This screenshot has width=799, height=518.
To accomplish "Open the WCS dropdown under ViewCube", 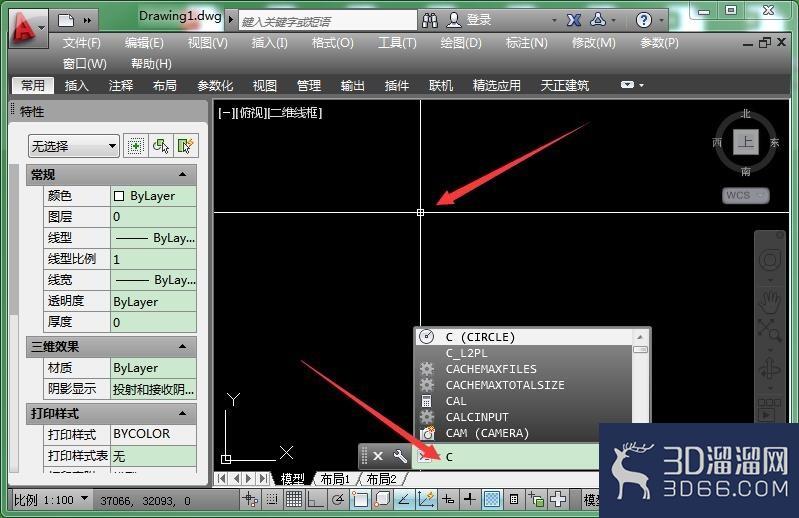I will 746,196.
